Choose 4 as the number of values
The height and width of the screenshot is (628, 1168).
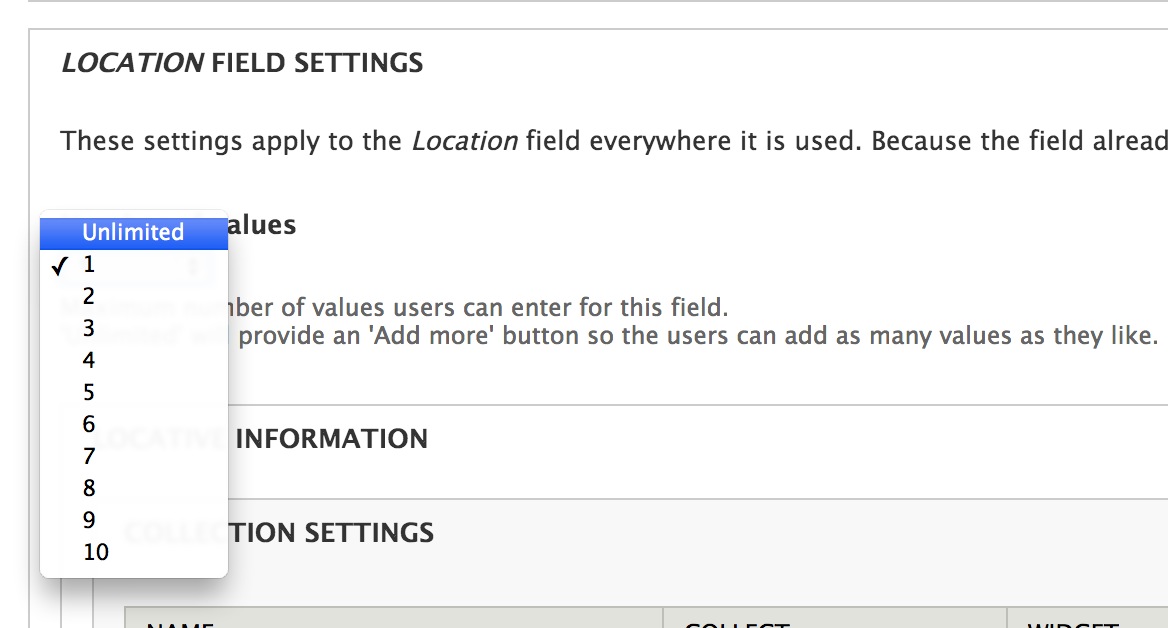click(x=134, y=361)
